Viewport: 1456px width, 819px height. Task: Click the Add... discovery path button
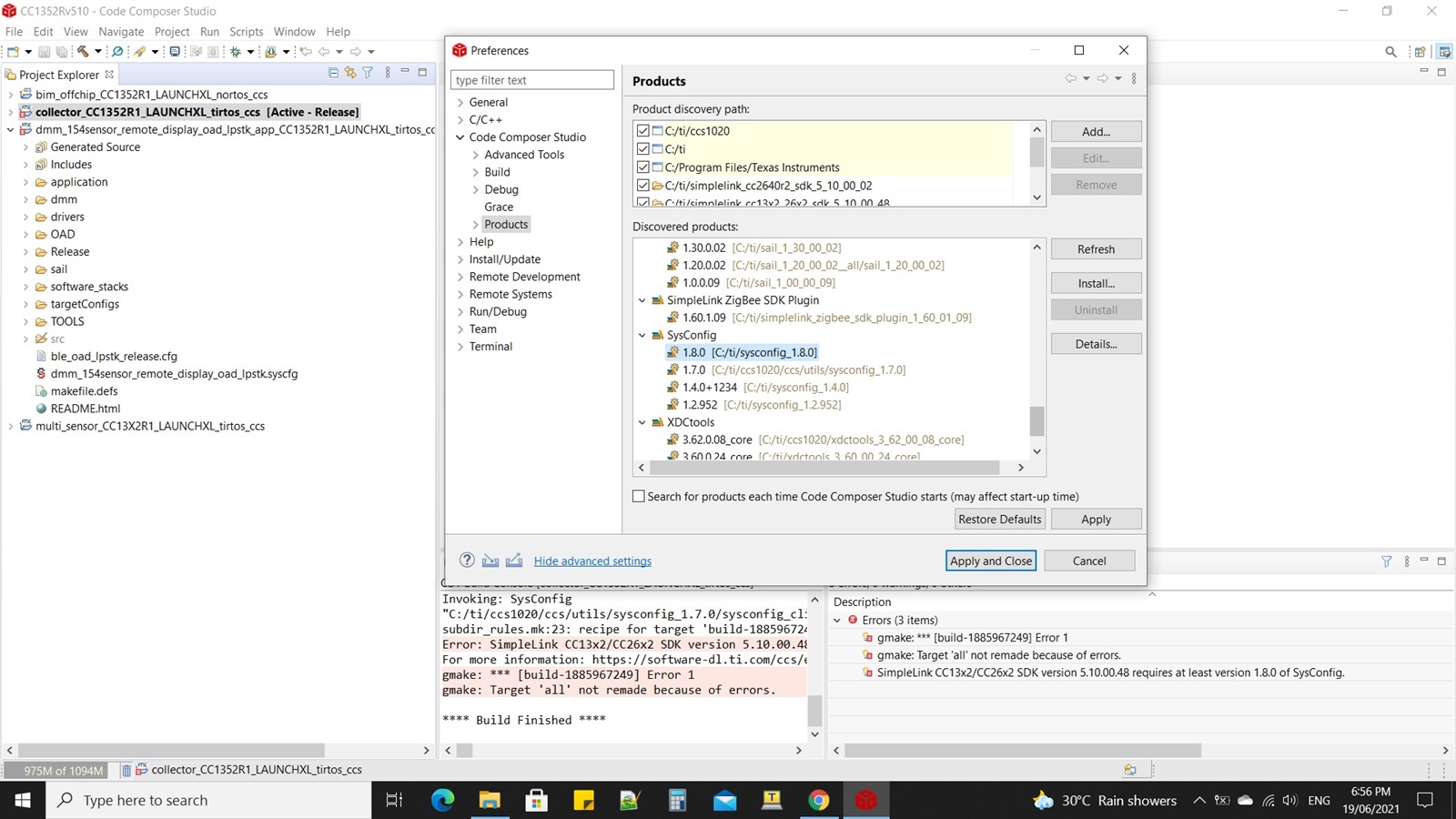point(1096,131)
